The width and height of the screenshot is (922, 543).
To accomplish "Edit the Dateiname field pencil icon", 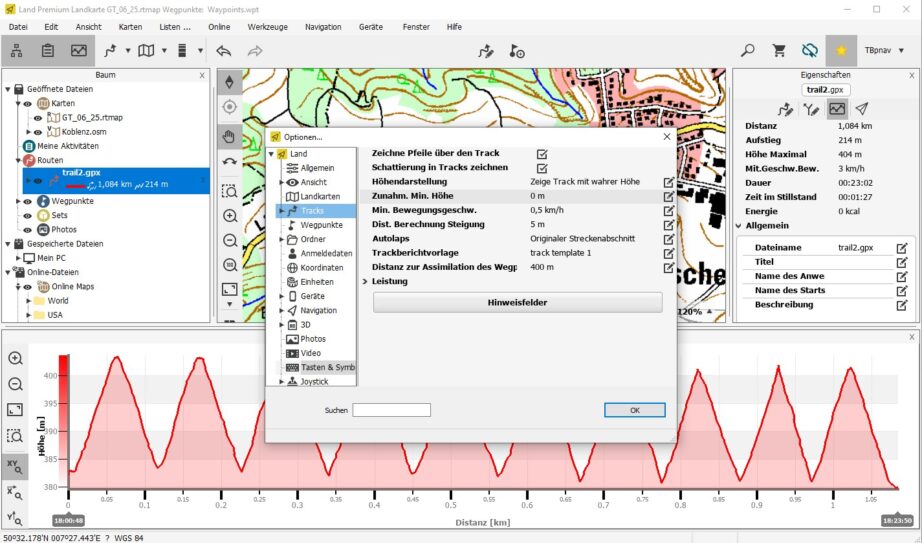I will [902, 247].
